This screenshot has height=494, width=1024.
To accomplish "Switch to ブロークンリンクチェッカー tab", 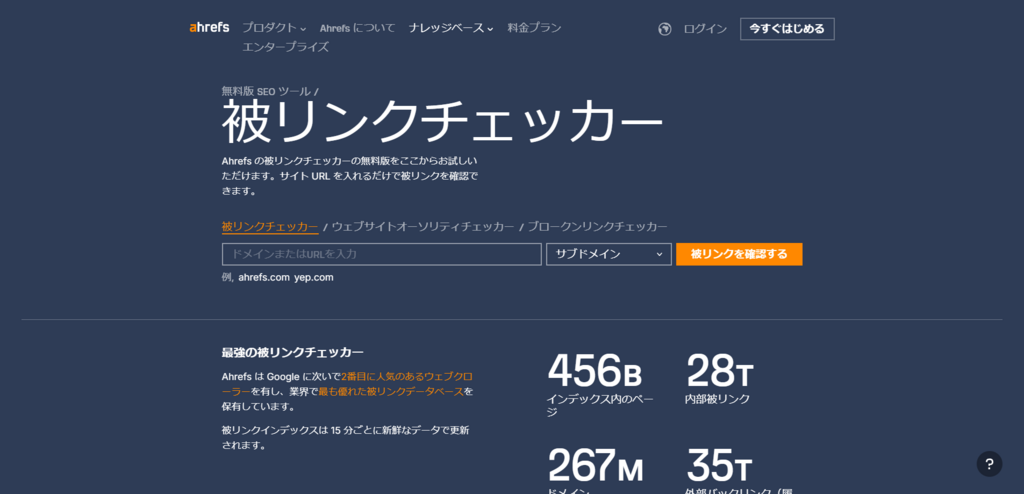I will 597,227.
